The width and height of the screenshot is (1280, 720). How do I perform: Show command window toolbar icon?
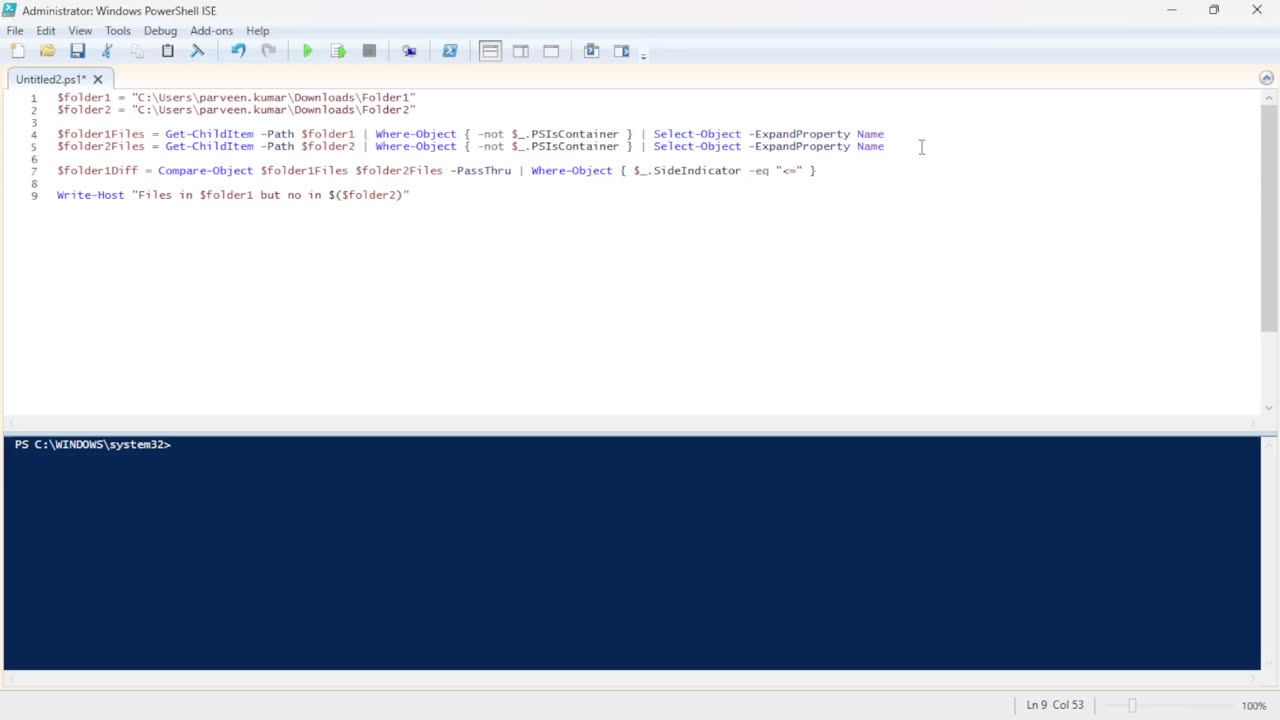pyautogui.click(x=591, y=51)
